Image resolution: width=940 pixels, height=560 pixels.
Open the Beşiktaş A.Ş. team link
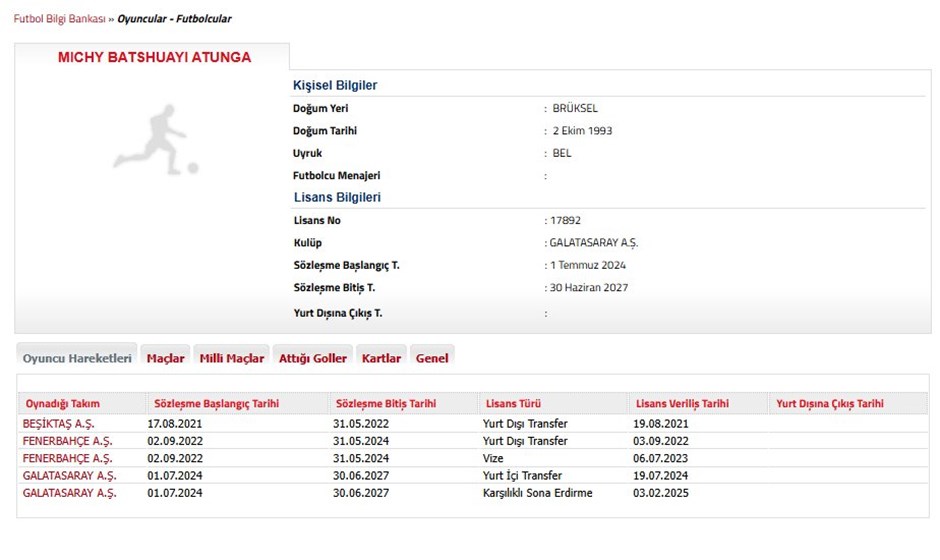coord(58,424)
